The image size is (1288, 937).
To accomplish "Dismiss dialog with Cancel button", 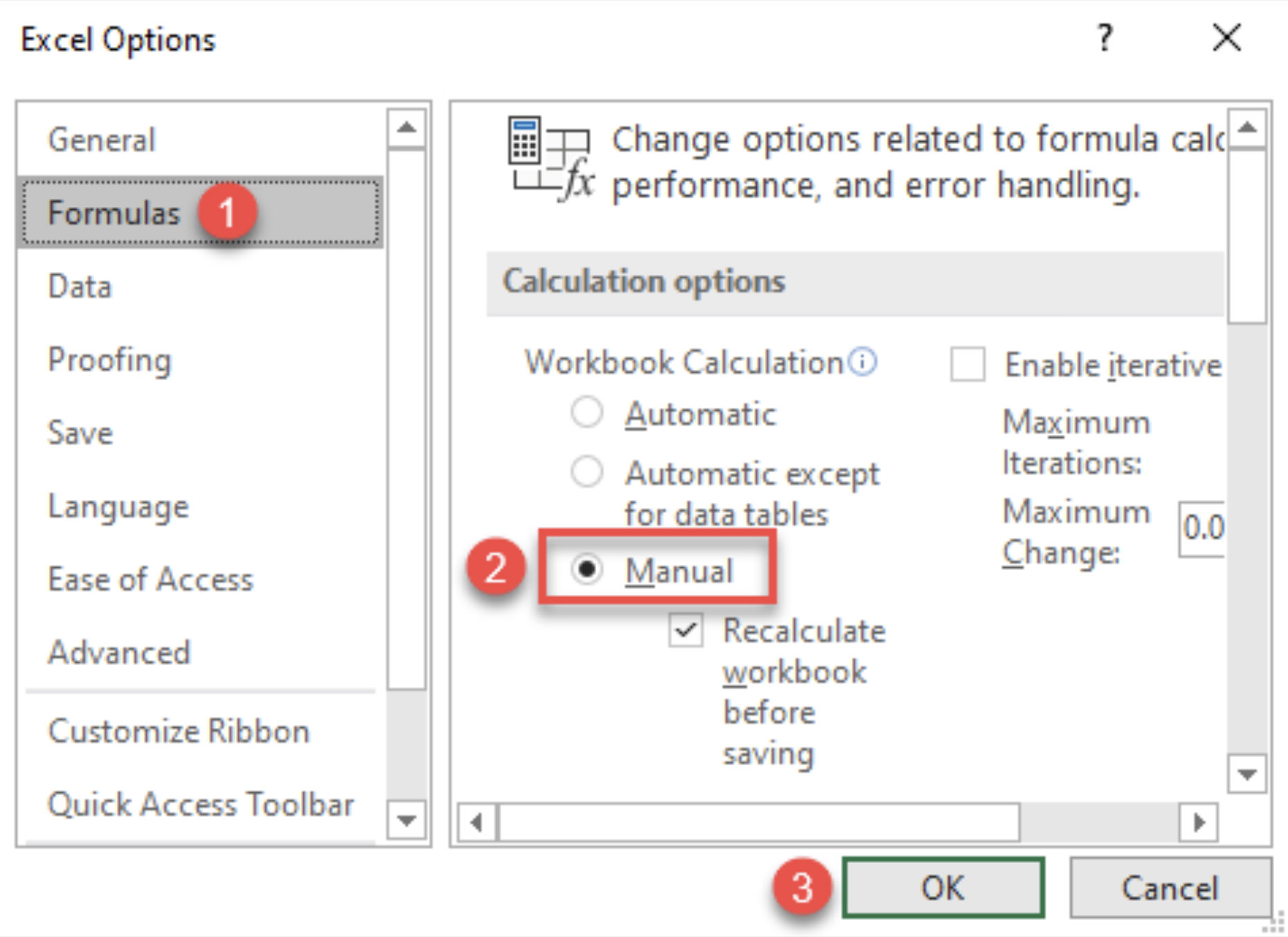I will tap(1170, 888).
